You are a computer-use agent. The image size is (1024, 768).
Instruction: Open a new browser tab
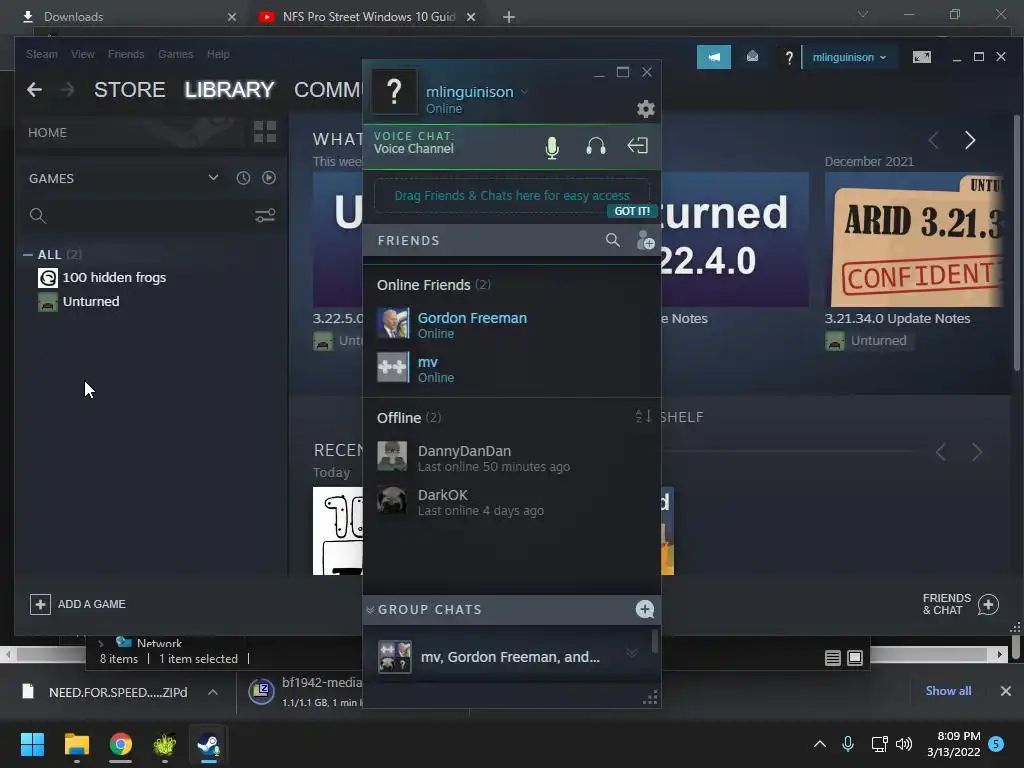509,17
